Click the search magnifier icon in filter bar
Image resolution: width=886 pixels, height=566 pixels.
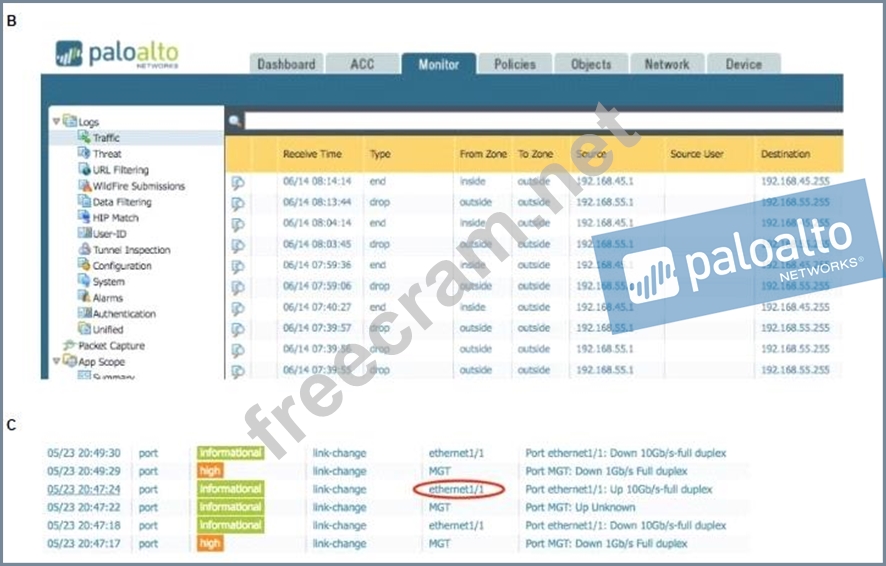[235, 121]
